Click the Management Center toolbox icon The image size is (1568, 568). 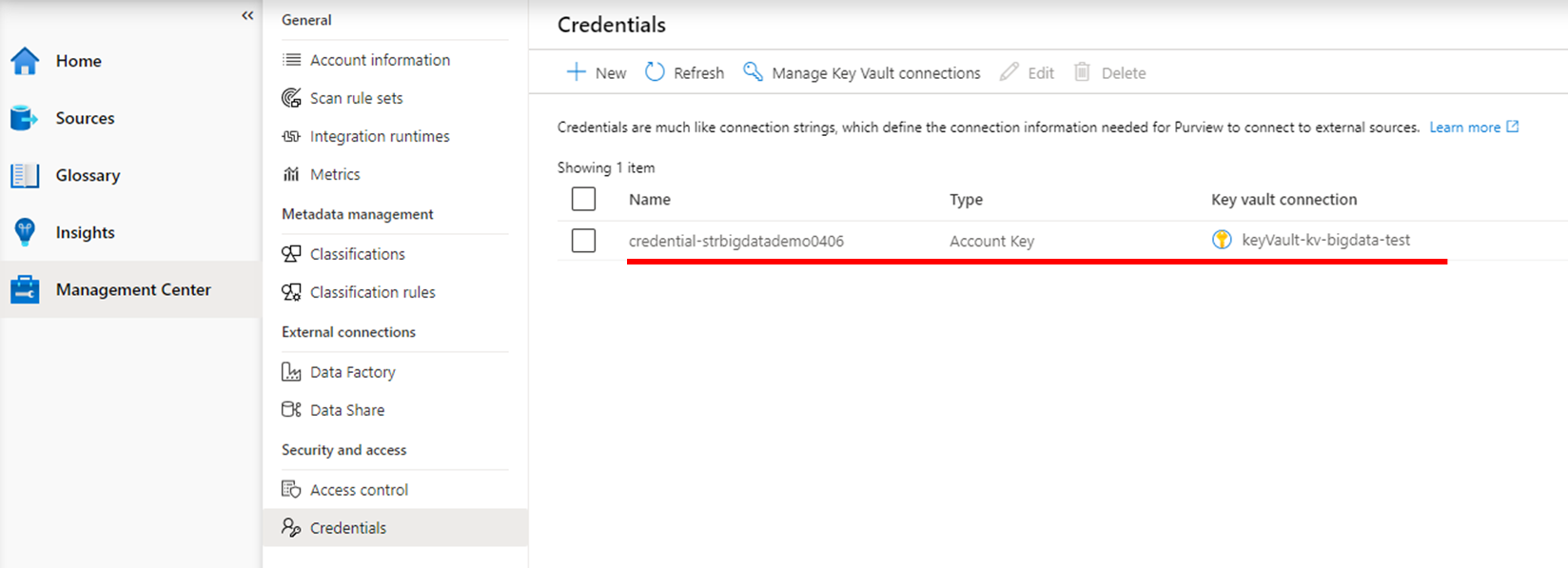[x=25, y=289]
